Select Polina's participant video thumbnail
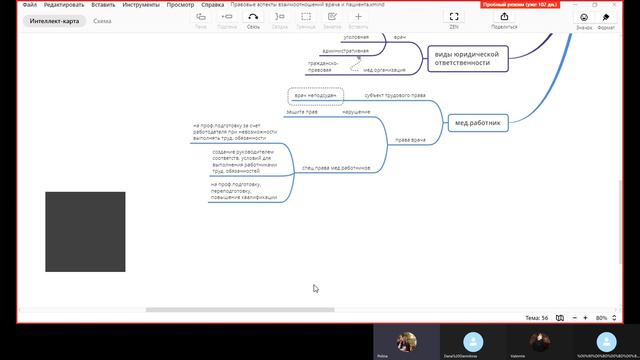Viewport: 640px width, 360px height. pyautogui.click(x=407, y=342)
